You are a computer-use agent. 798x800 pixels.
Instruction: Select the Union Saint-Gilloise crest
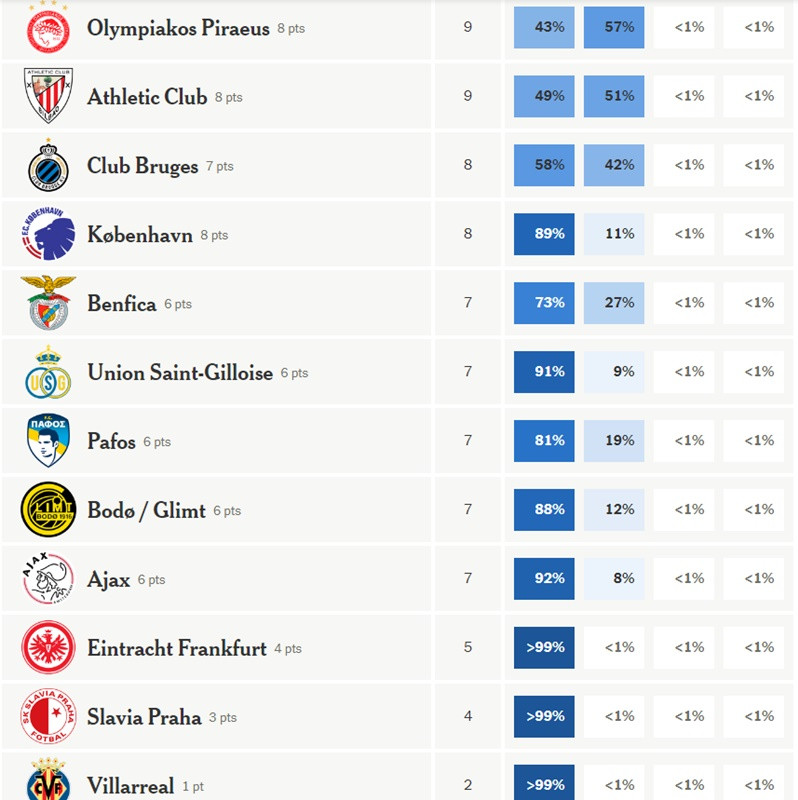click(48, 372)
